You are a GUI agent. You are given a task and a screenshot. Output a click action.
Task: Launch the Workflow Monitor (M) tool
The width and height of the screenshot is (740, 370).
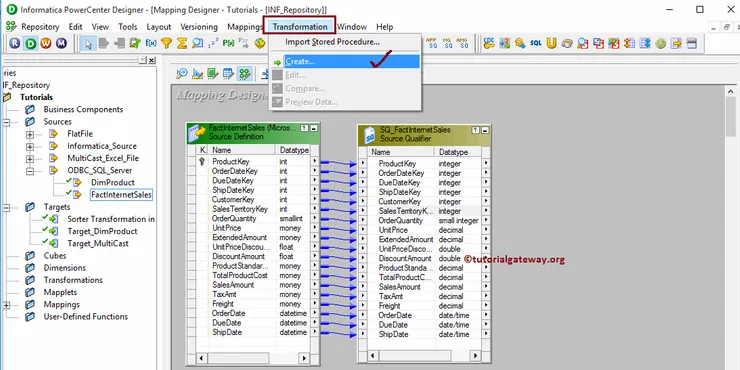point(61,43)
